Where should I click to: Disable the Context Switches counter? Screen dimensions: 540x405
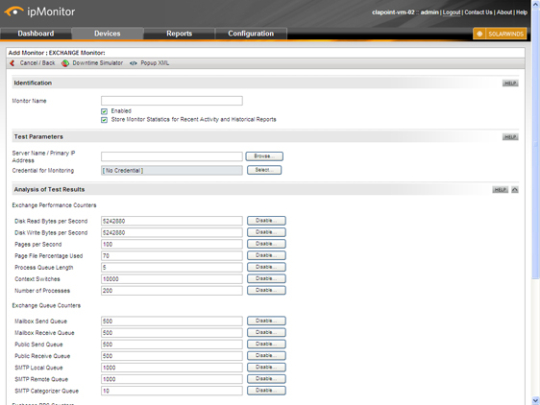pos(266,279)
